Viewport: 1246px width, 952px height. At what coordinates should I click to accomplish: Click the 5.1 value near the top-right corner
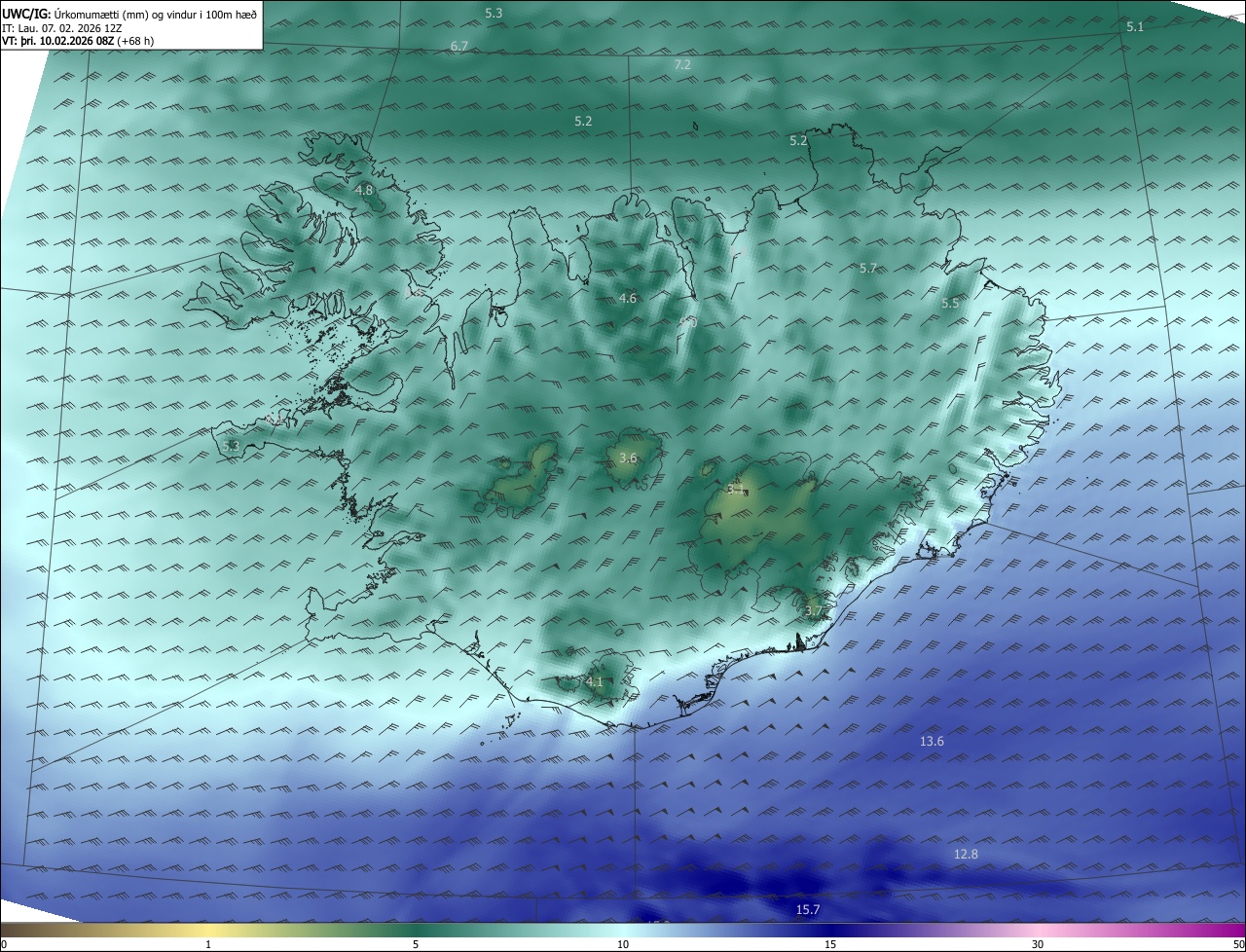tap(1135, 26)
